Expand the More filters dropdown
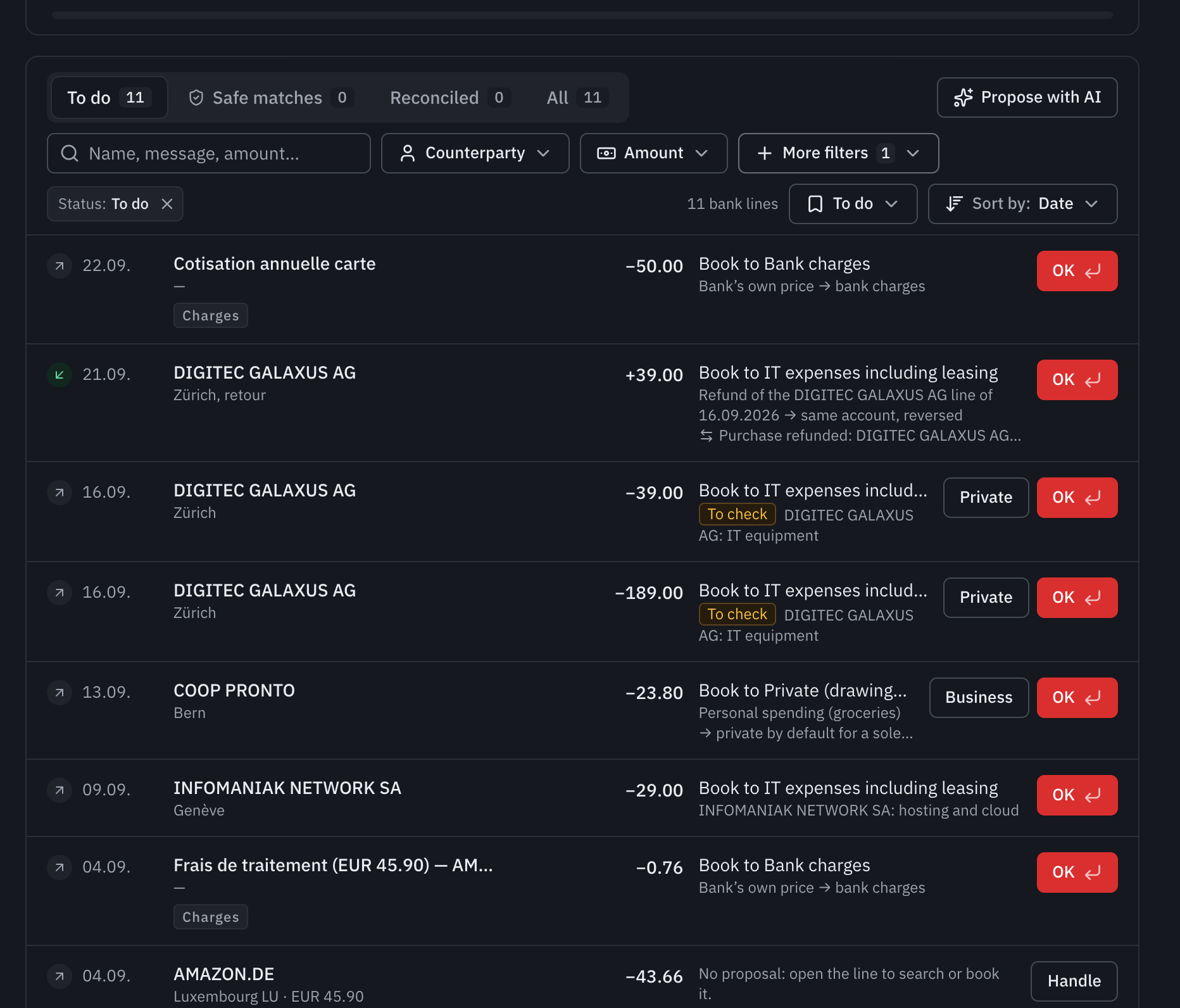This screenshot has width=1180, height=1008. coord(839,153)
